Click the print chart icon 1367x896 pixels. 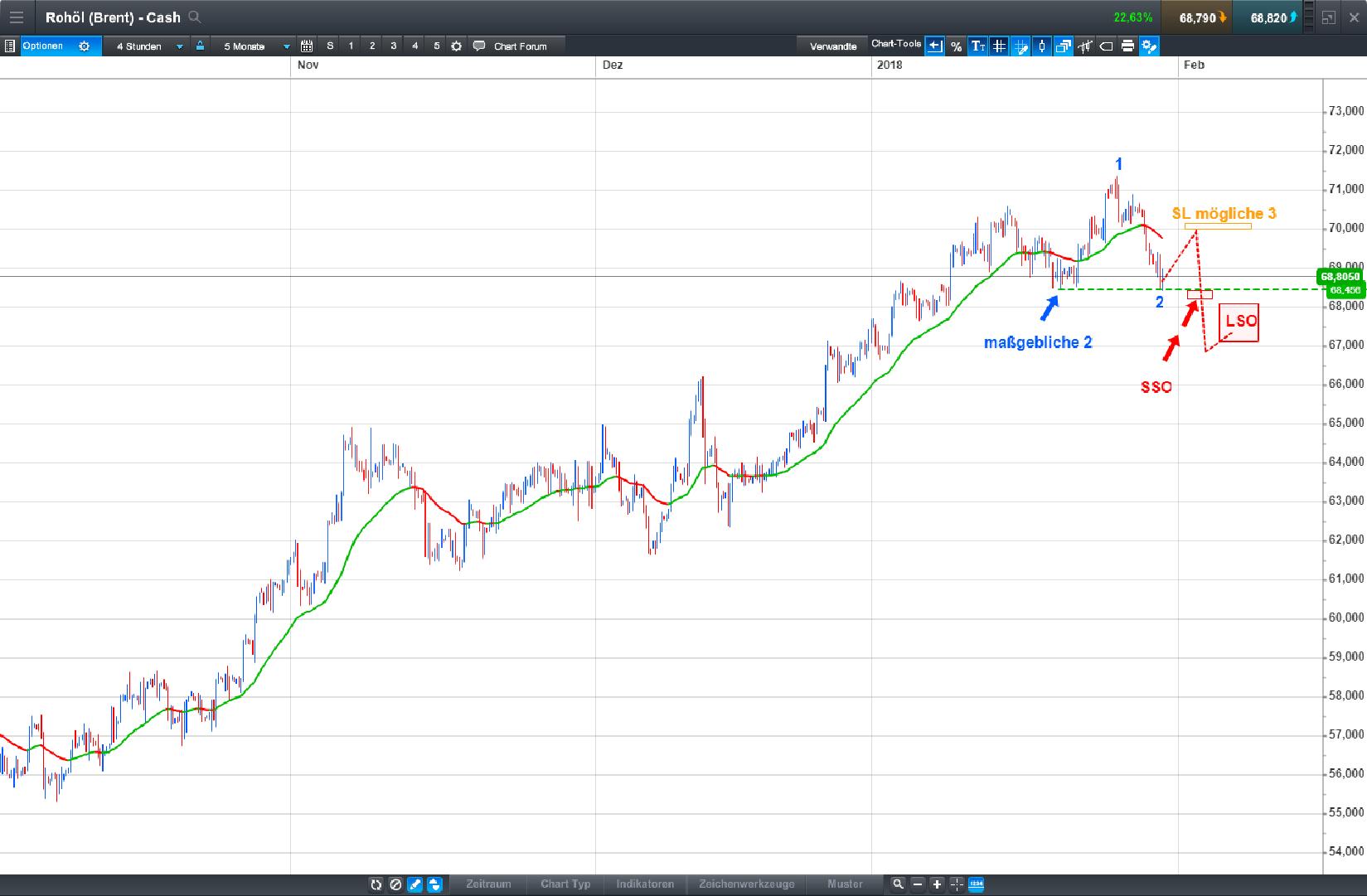click(1127, 46)
